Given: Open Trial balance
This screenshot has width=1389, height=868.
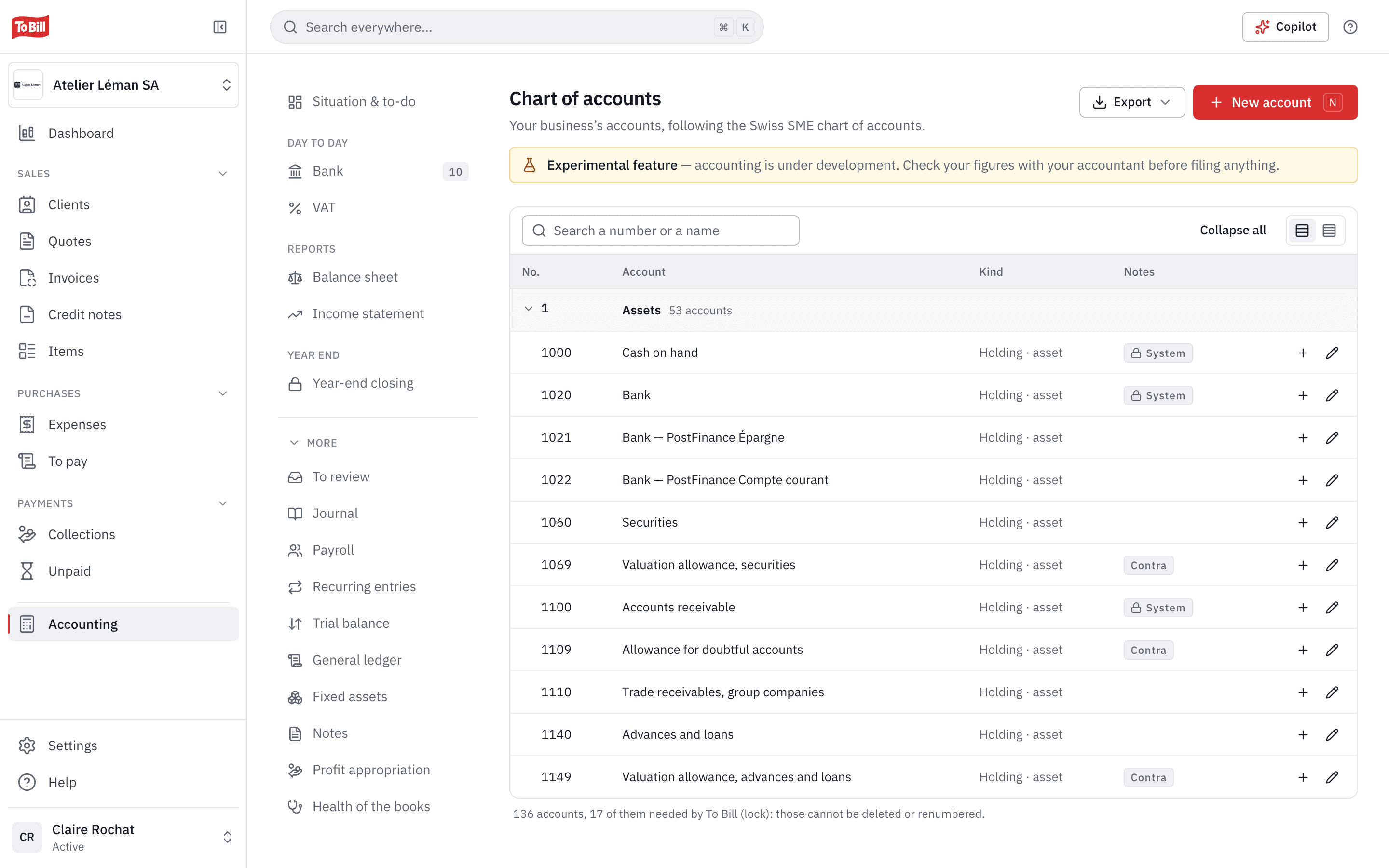Looking at the screenshot, I should (x=378, y=624).
